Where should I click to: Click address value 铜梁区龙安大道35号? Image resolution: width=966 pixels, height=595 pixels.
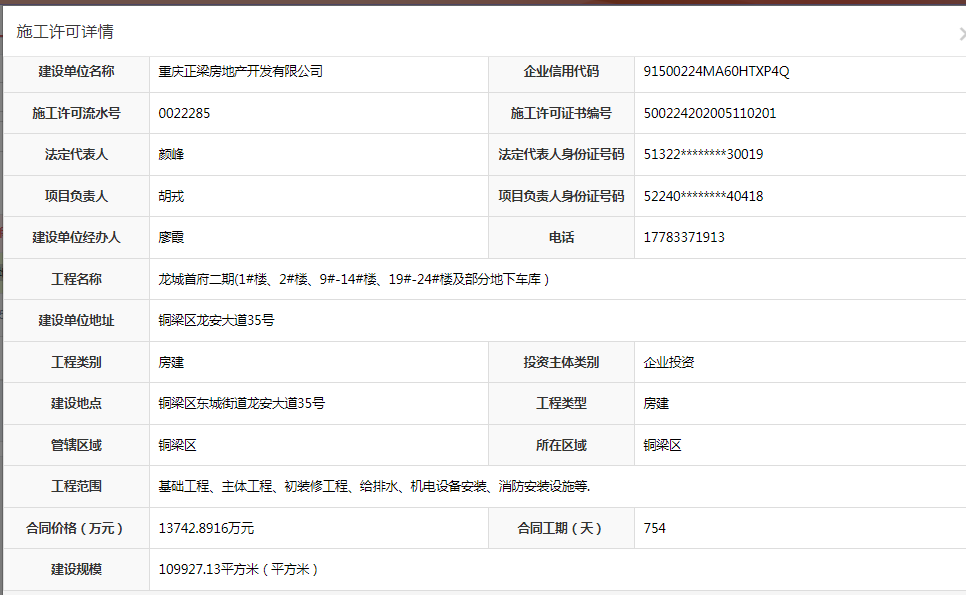(x=216, y=321)
